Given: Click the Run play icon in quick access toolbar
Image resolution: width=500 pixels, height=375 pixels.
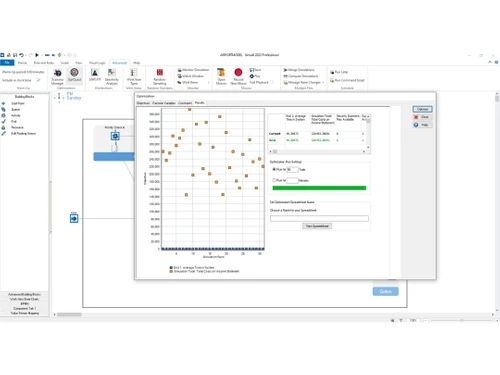Looking at the screenshot, I should pyautogui.click(x=37, y=55).
